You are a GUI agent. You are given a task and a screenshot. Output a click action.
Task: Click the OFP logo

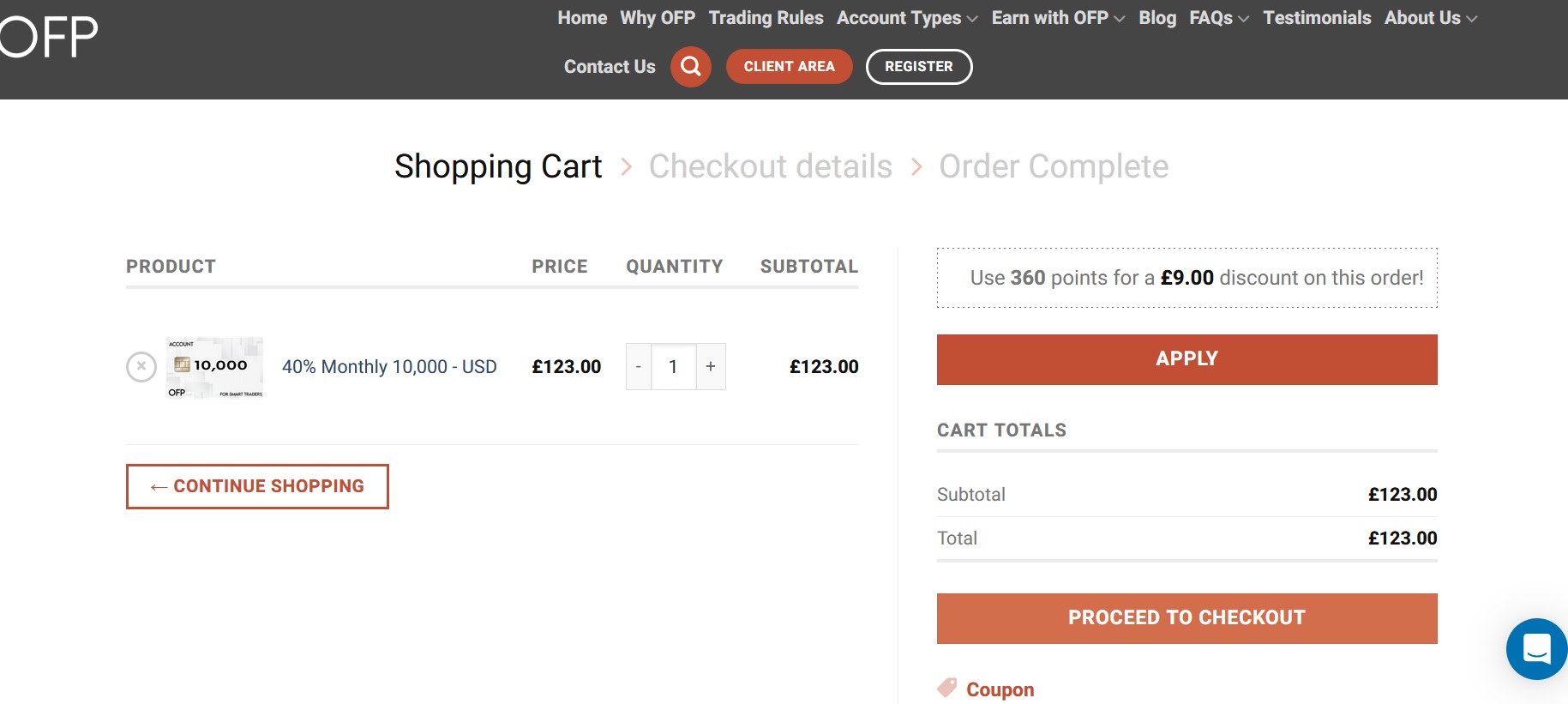point(49,37)
